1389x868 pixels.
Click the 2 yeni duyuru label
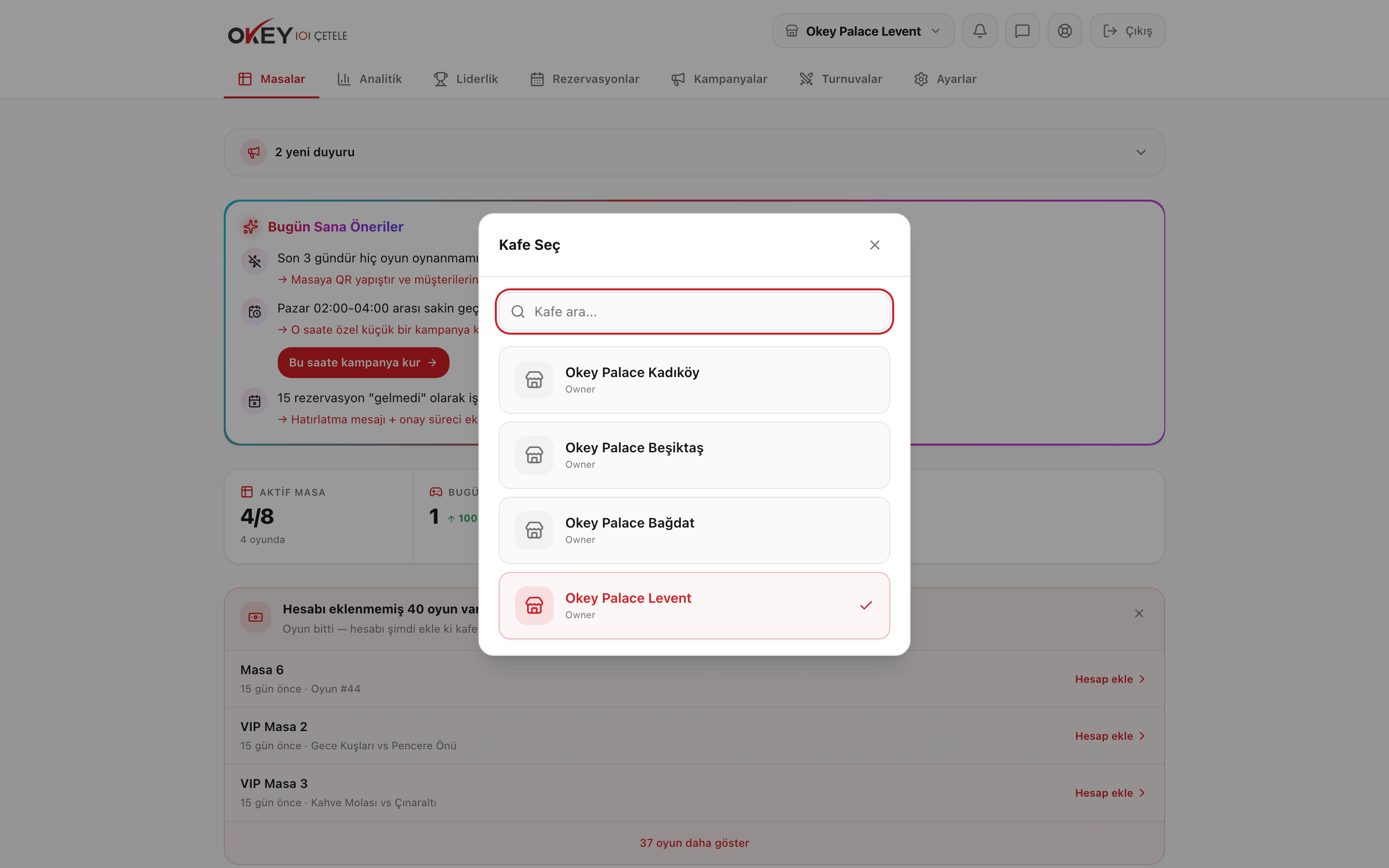[x=314, y=152]
